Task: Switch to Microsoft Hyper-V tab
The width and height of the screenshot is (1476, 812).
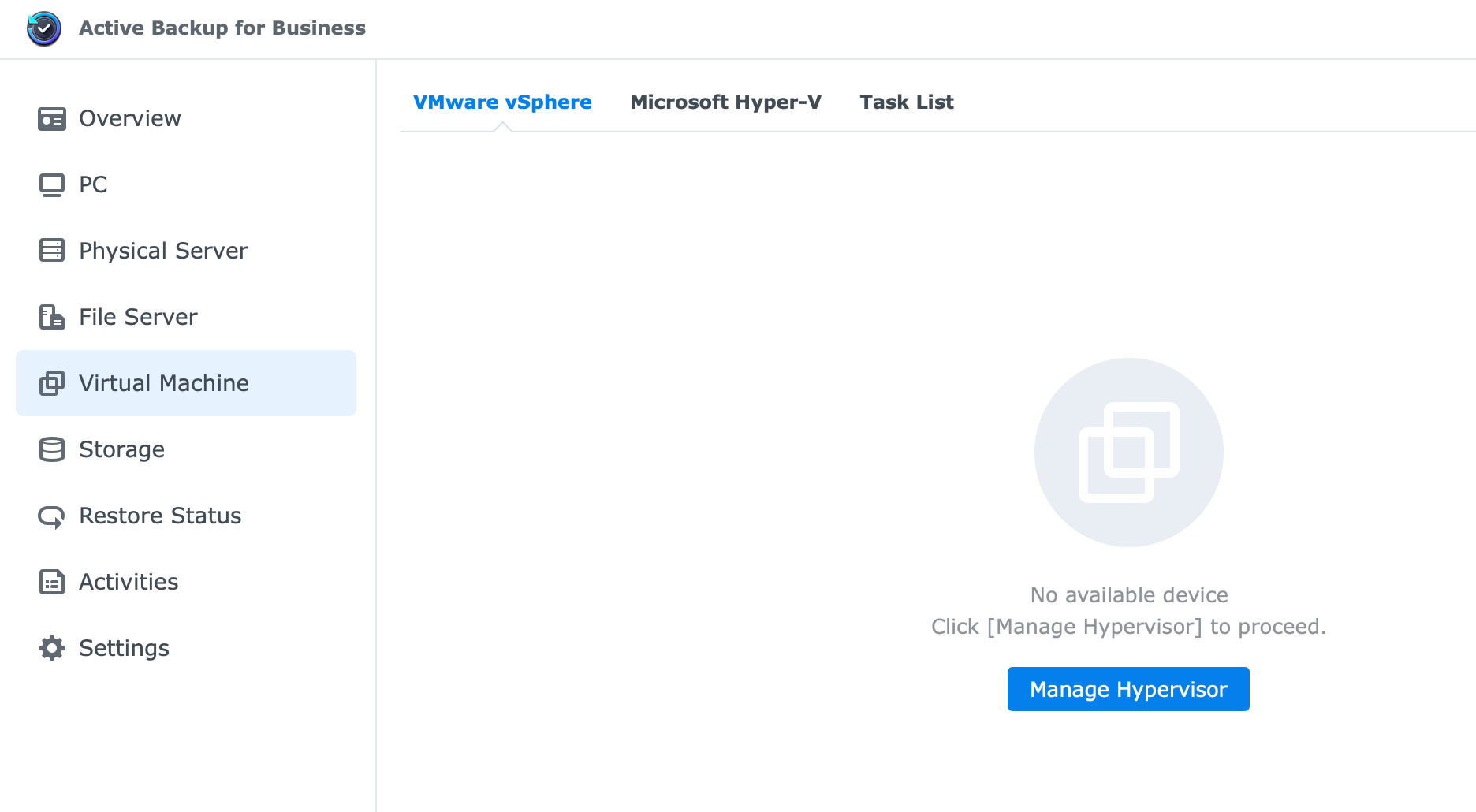Action: (725, 102)
